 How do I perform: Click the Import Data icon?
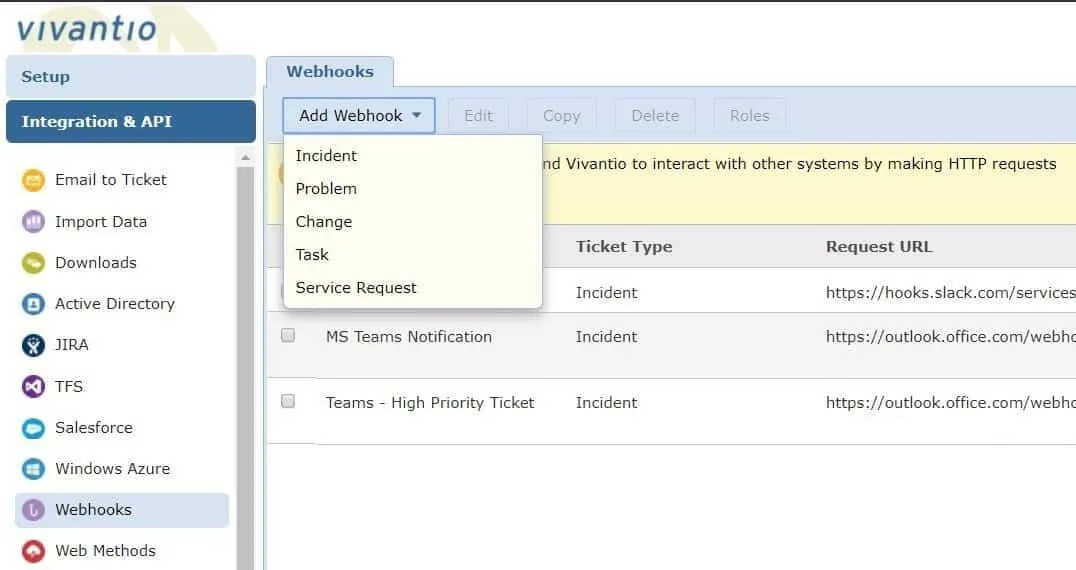coord(33,222)
